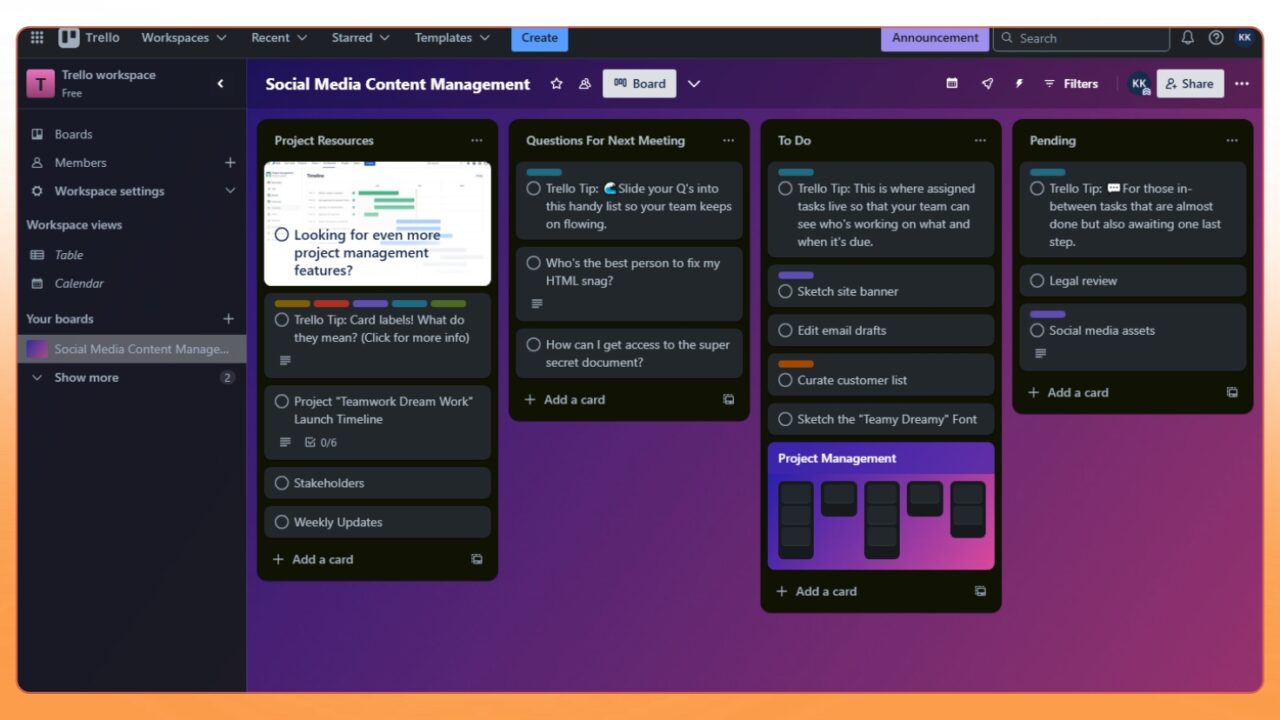Mark Edit email drafts card complete

[785, 330]
